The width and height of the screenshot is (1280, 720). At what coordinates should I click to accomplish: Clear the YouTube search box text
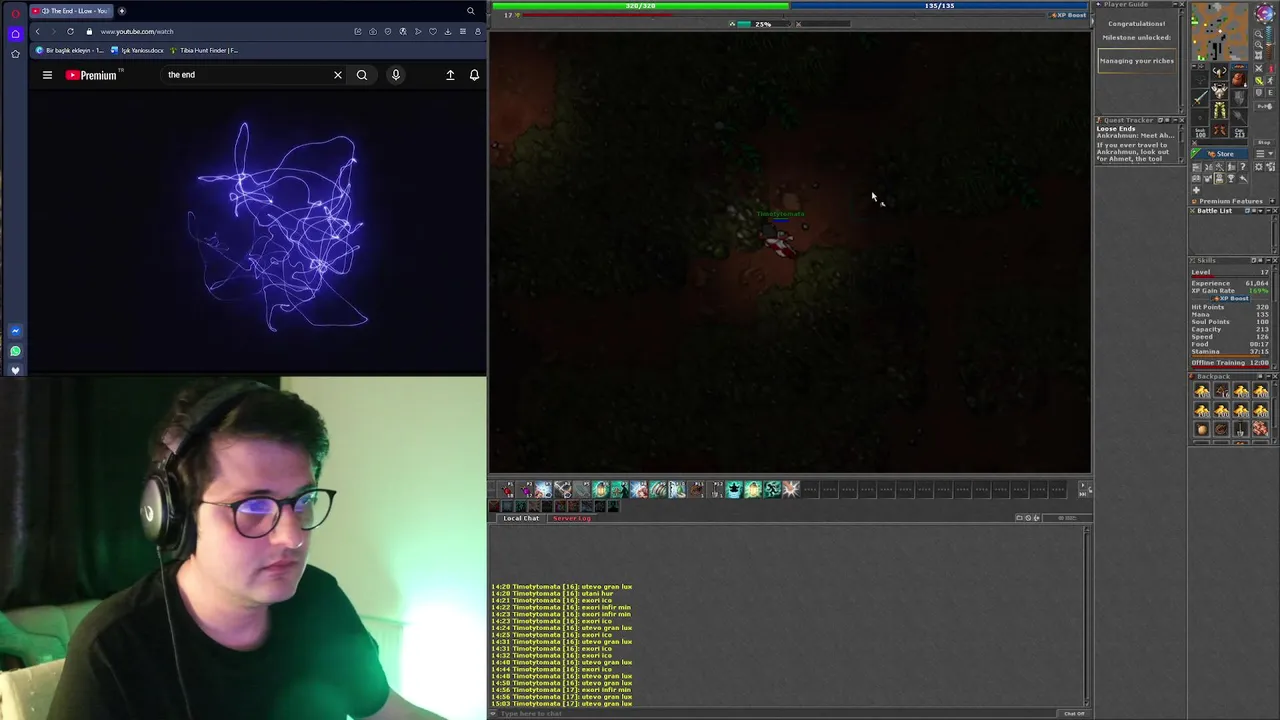[338, 75]
